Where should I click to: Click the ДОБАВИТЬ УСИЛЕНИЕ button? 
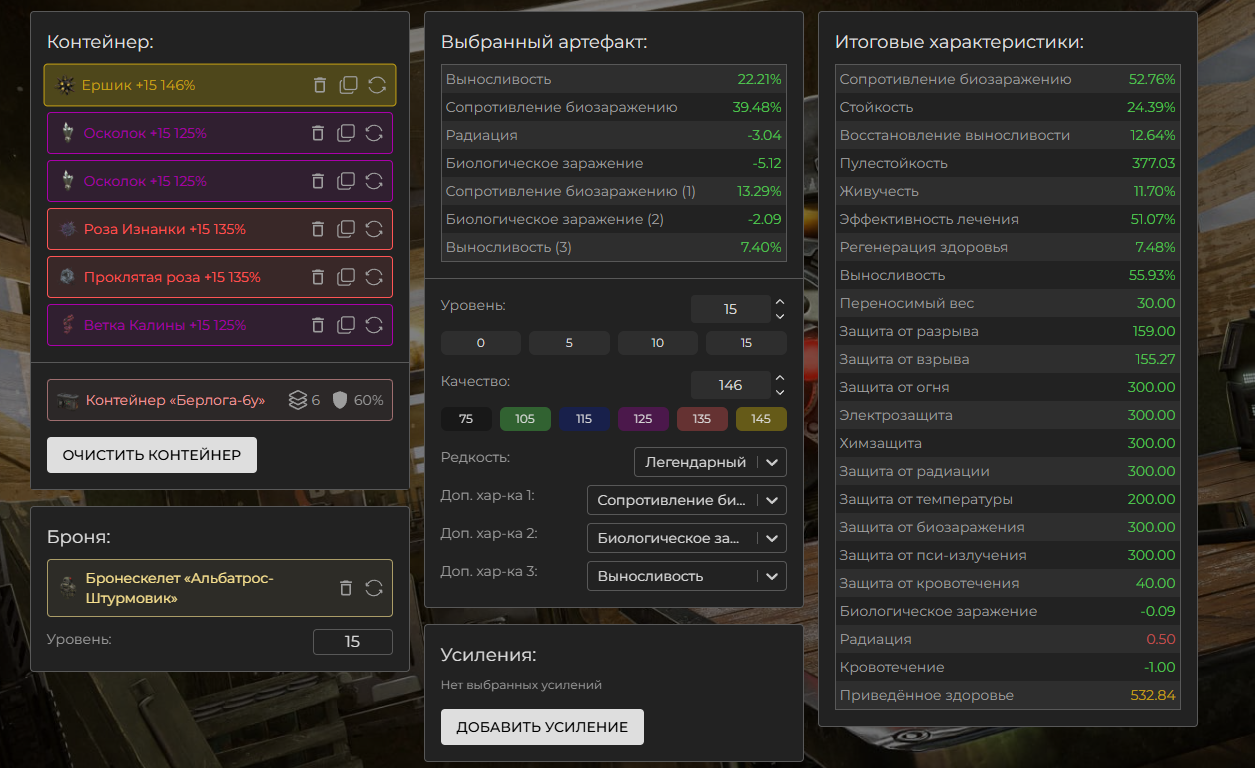pos(542,727)
